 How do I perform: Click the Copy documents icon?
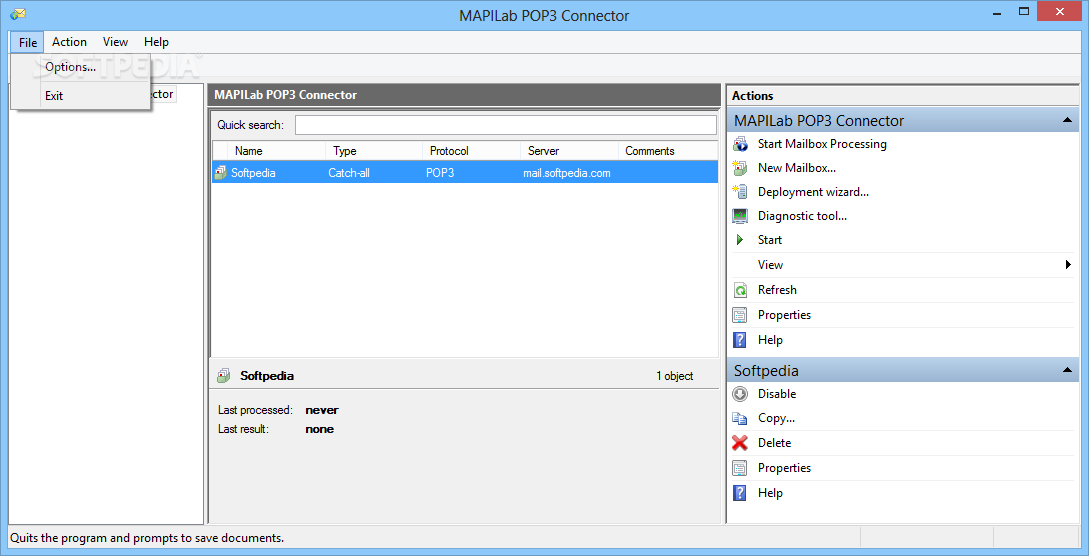pyautogui.click(x=740, y=419)
